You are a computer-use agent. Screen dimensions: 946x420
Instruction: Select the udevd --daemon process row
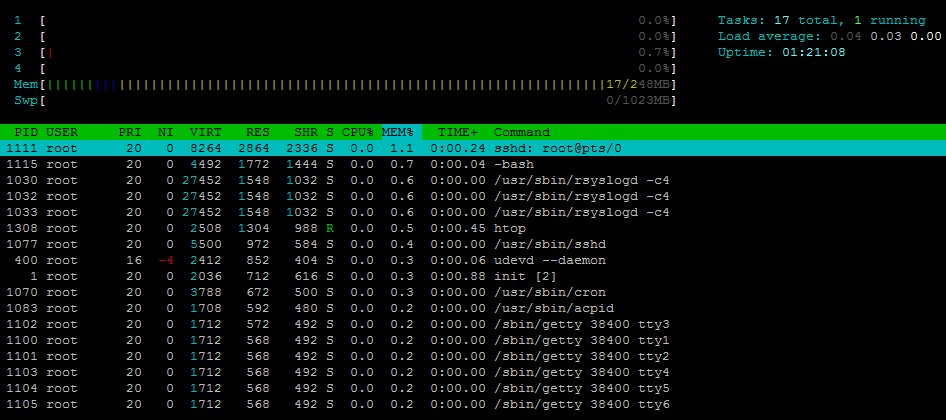(x=473, y=260)
